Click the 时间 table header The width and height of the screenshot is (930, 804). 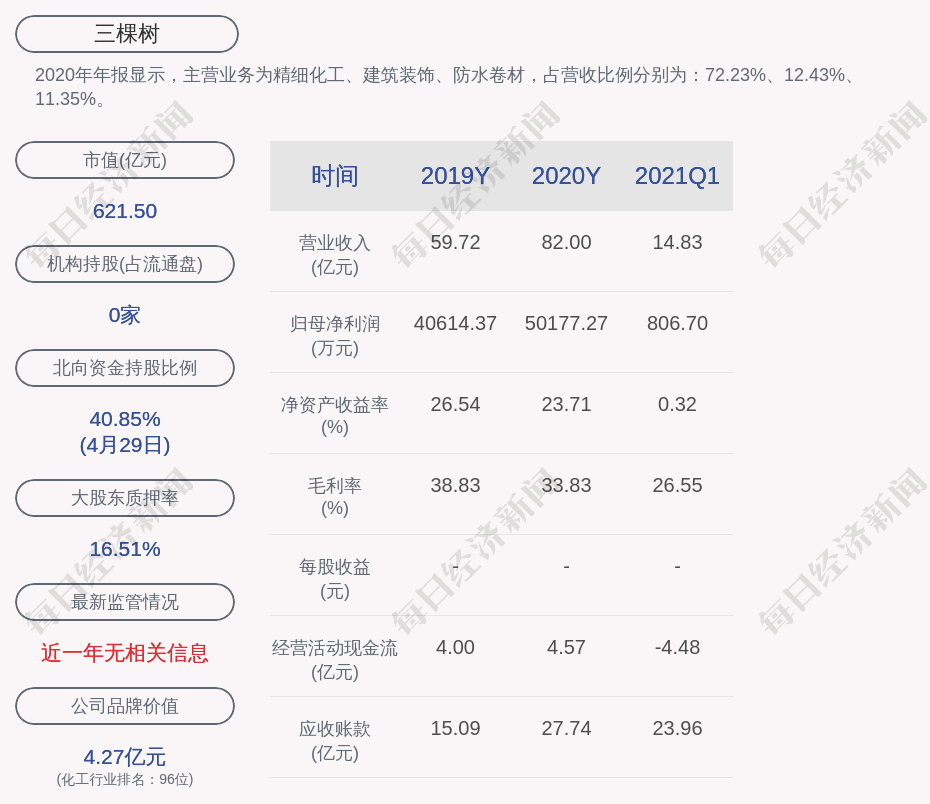(x=335, y=176)
